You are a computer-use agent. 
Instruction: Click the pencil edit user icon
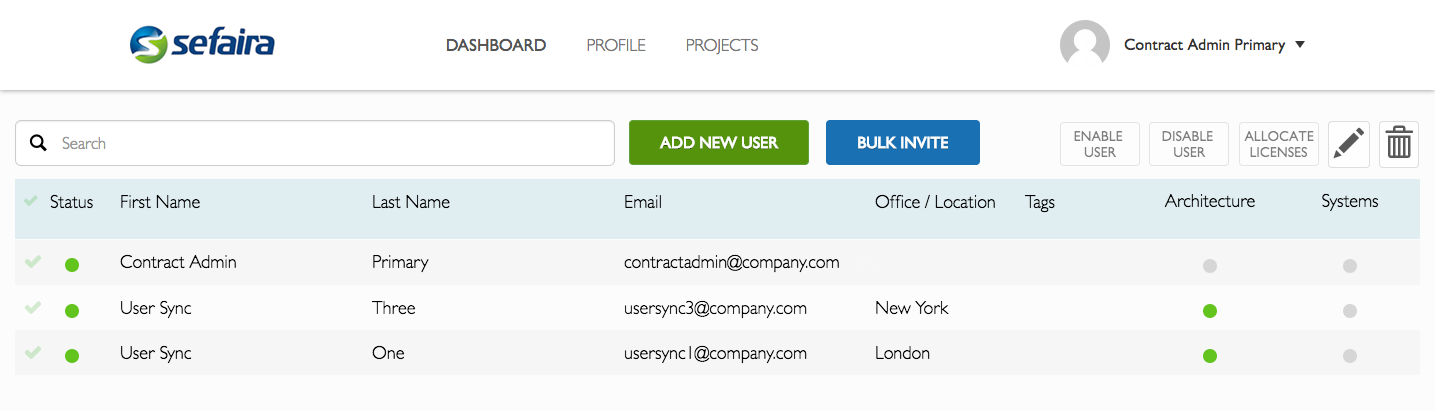(x=1349, y=144)
